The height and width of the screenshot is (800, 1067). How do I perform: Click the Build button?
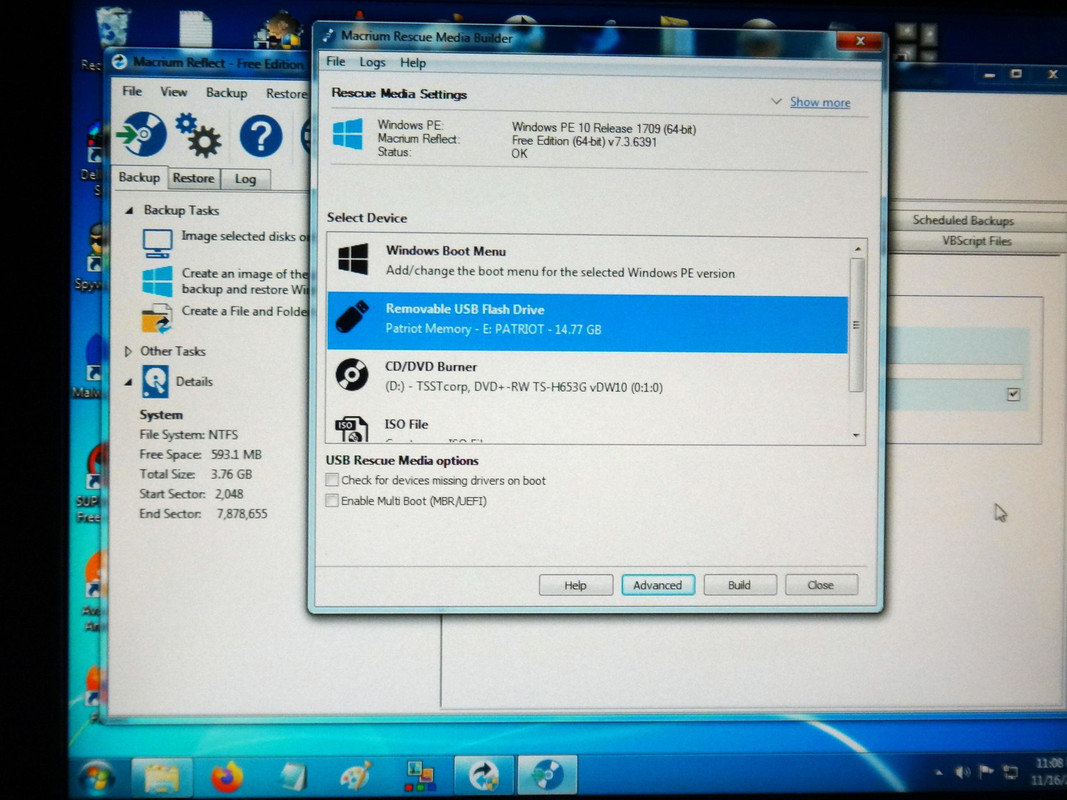739,585
